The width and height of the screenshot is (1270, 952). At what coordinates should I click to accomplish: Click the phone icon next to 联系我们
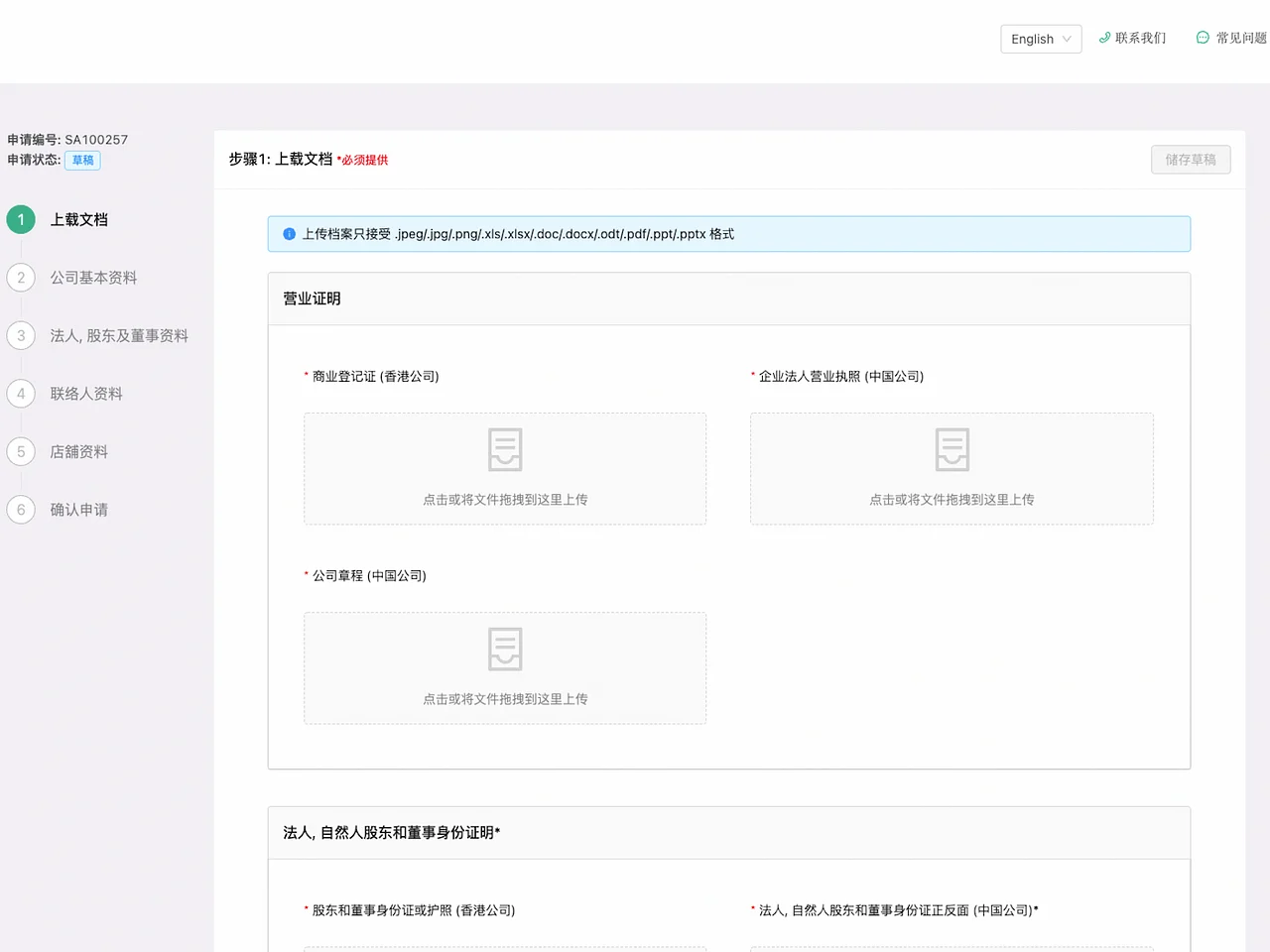pos(1105,38)
